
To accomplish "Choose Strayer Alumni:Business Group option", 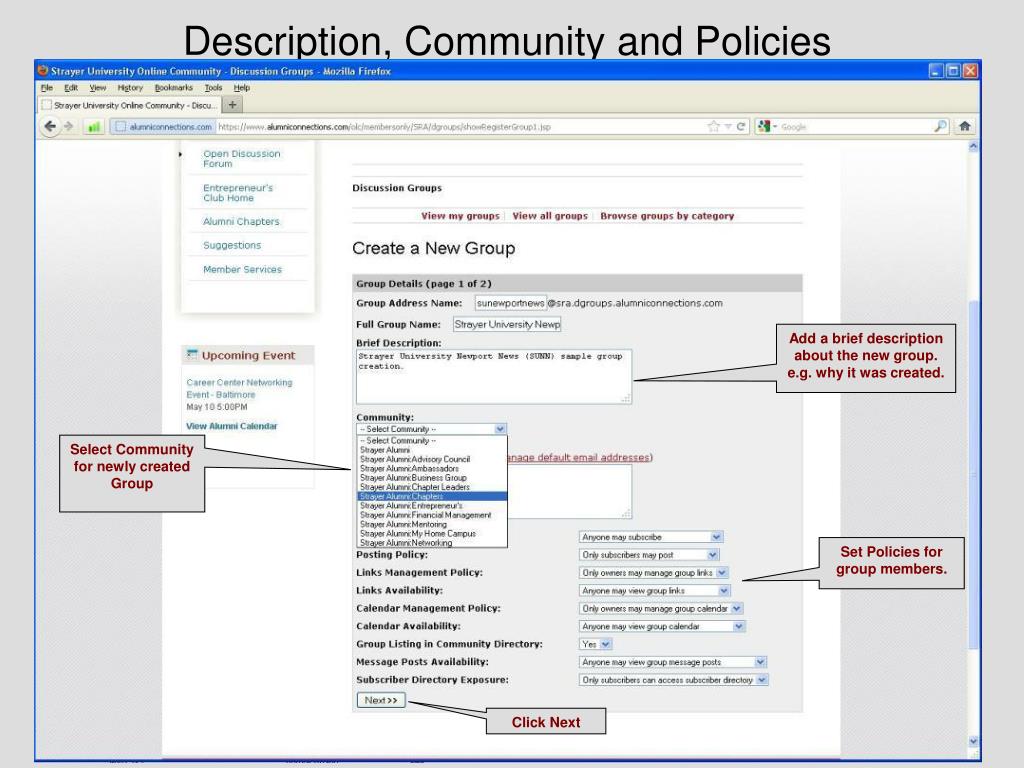I will tap(432, 477).
